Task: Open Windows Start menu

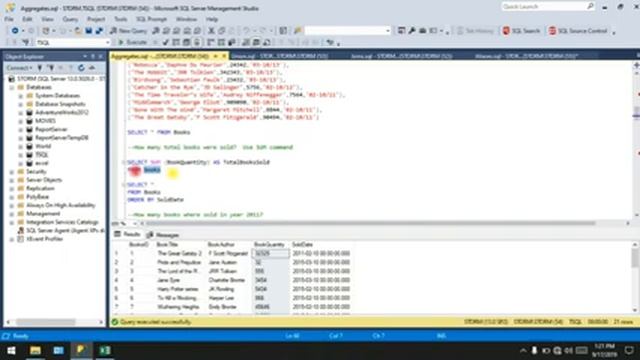Action: (11, 351)
